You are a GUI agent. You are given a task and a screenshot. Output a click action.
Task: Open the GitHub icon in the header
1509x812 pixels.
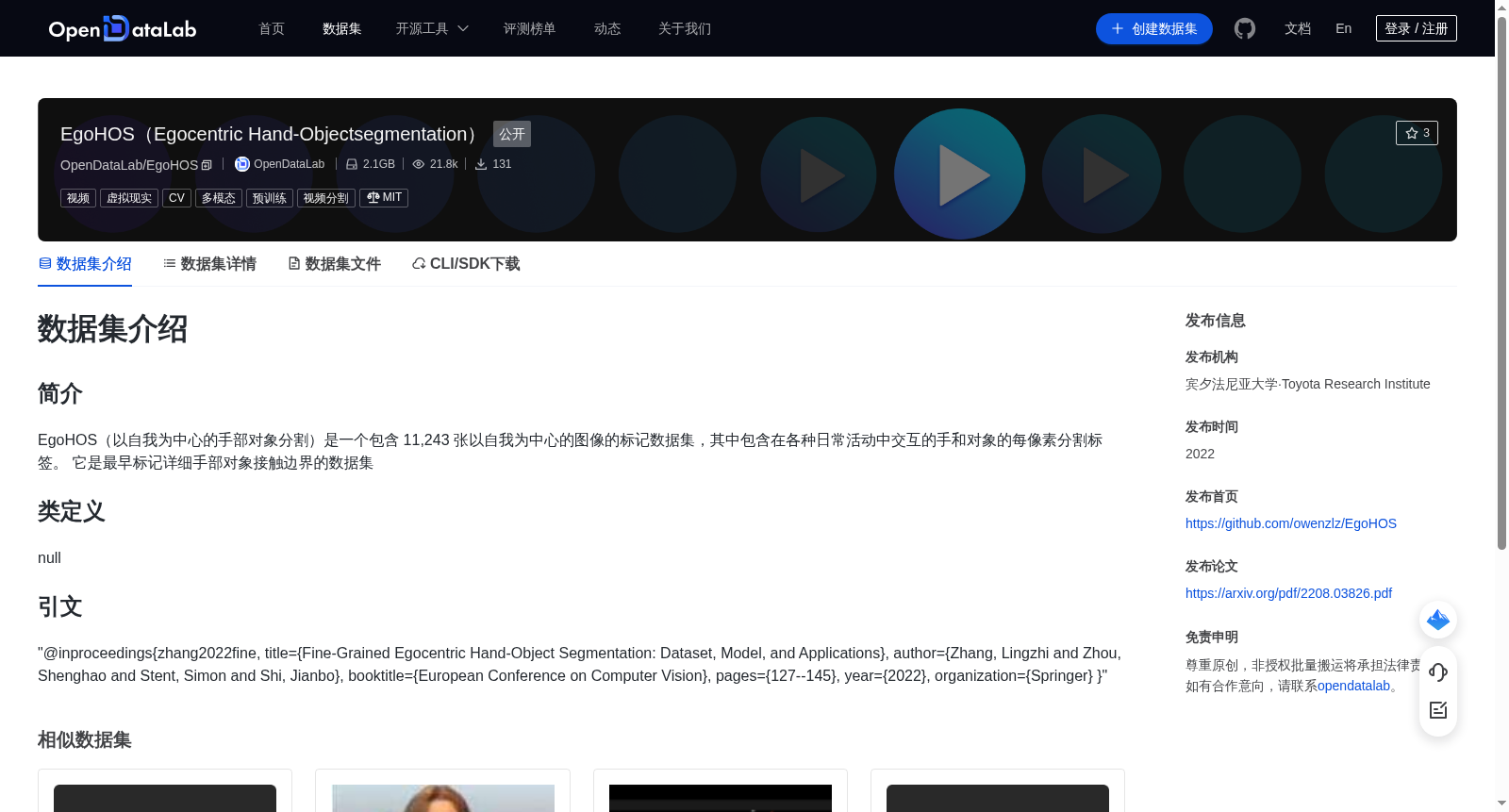coord(1245,29)
